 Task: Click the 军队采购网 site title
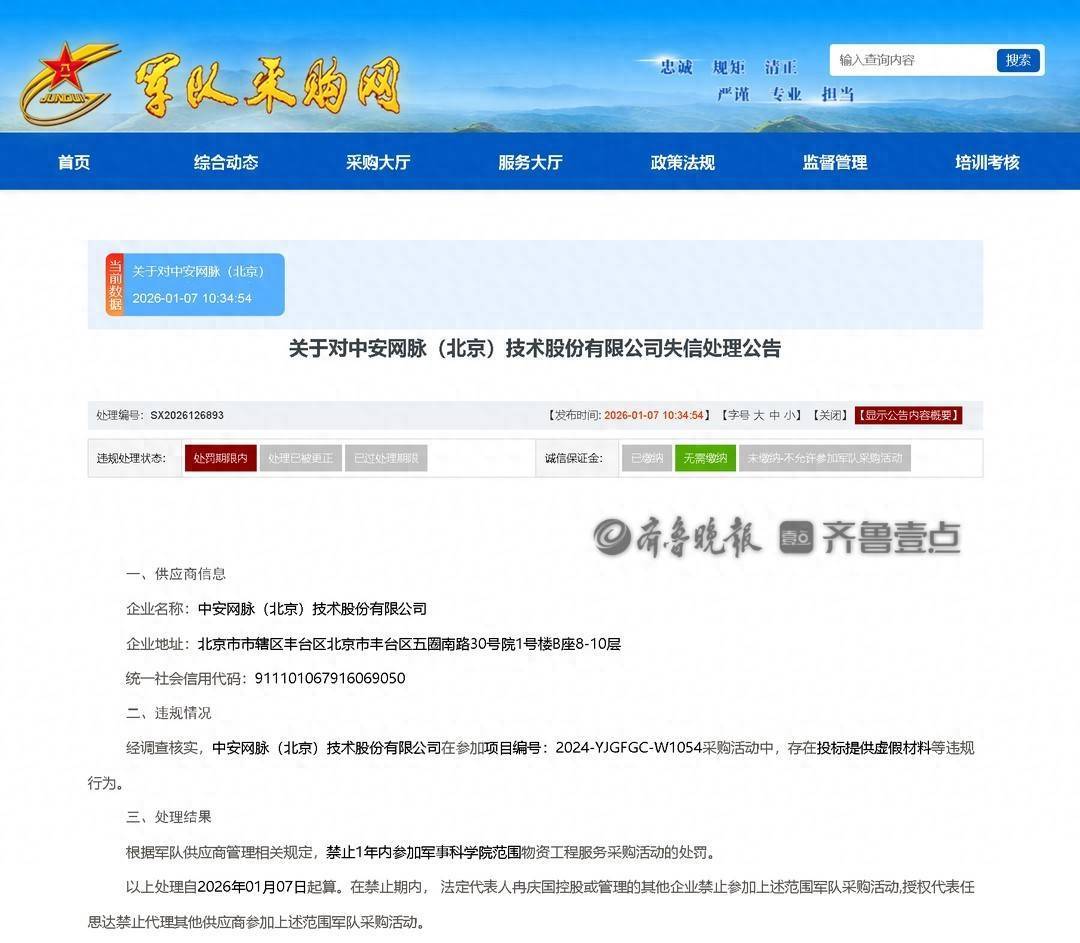pos(268,86)
